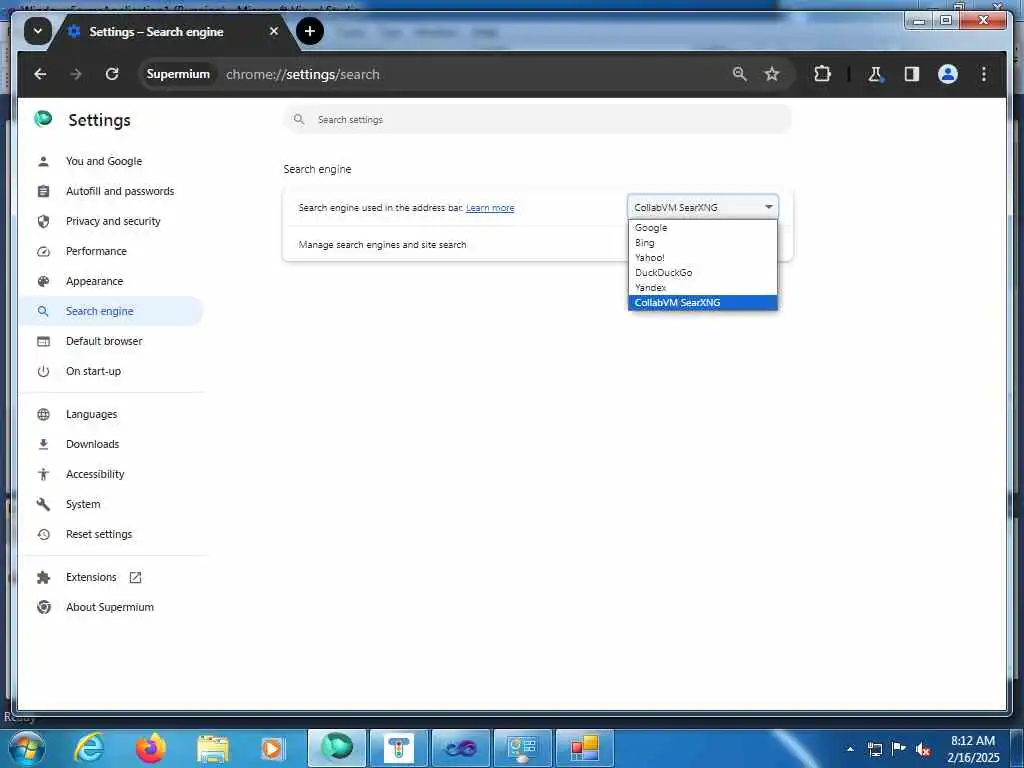1024x768 pixels.
Task: Select Search engine in sidebar
Action: coord(112,311)
